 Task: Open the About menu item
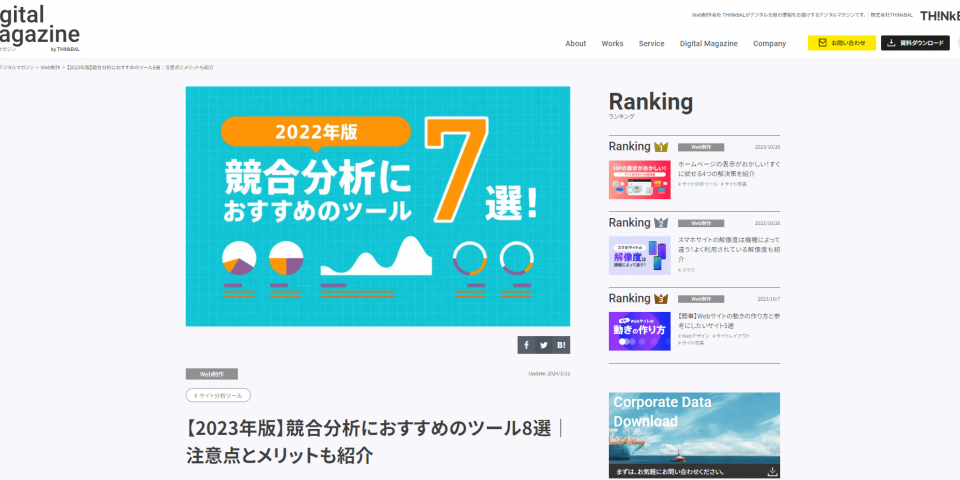tap(576, 43)
